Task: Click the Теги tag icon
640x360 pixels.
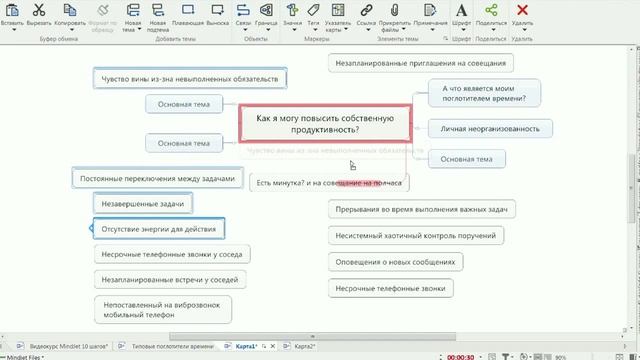Action: pyautogui.click(x=313, y=10)
